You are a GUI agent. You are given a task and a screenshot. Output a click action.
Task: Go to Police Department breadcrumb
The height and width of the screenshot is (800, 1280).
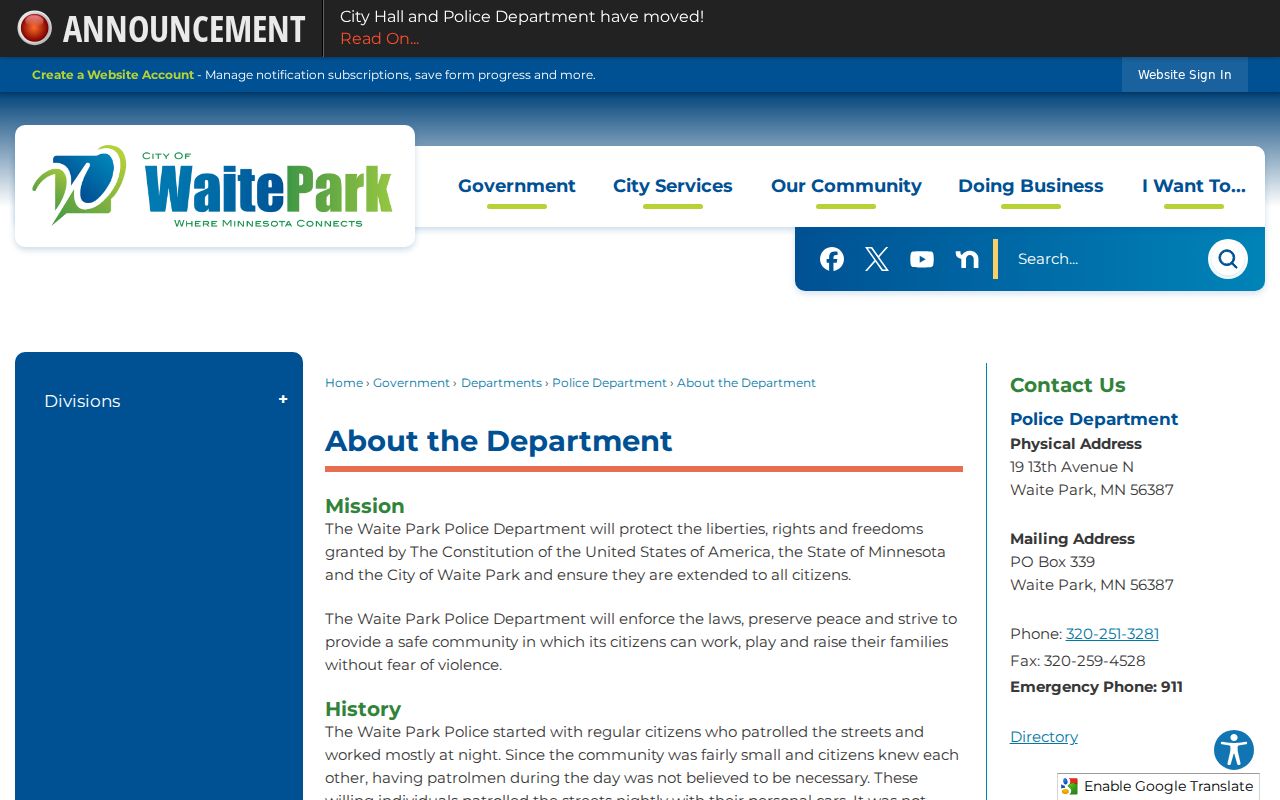tap(609, 383)
